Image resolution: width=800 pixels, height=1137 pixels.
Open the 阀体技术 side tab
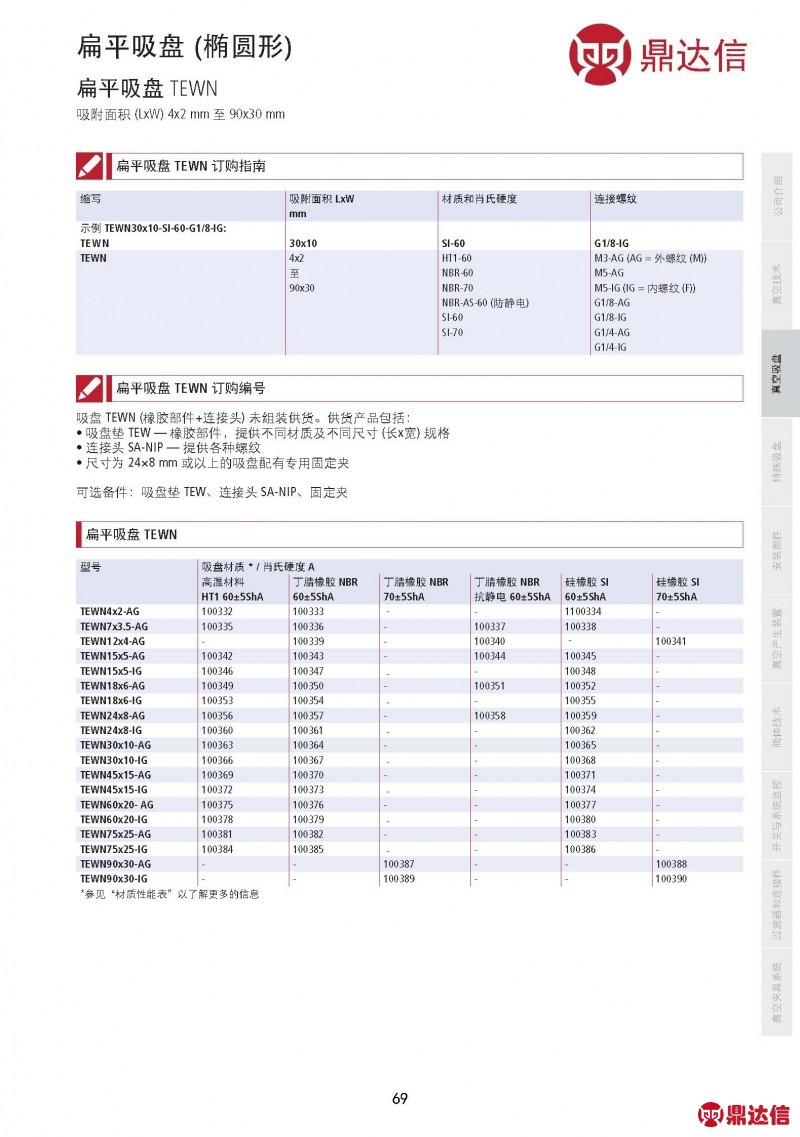(777, 727)
